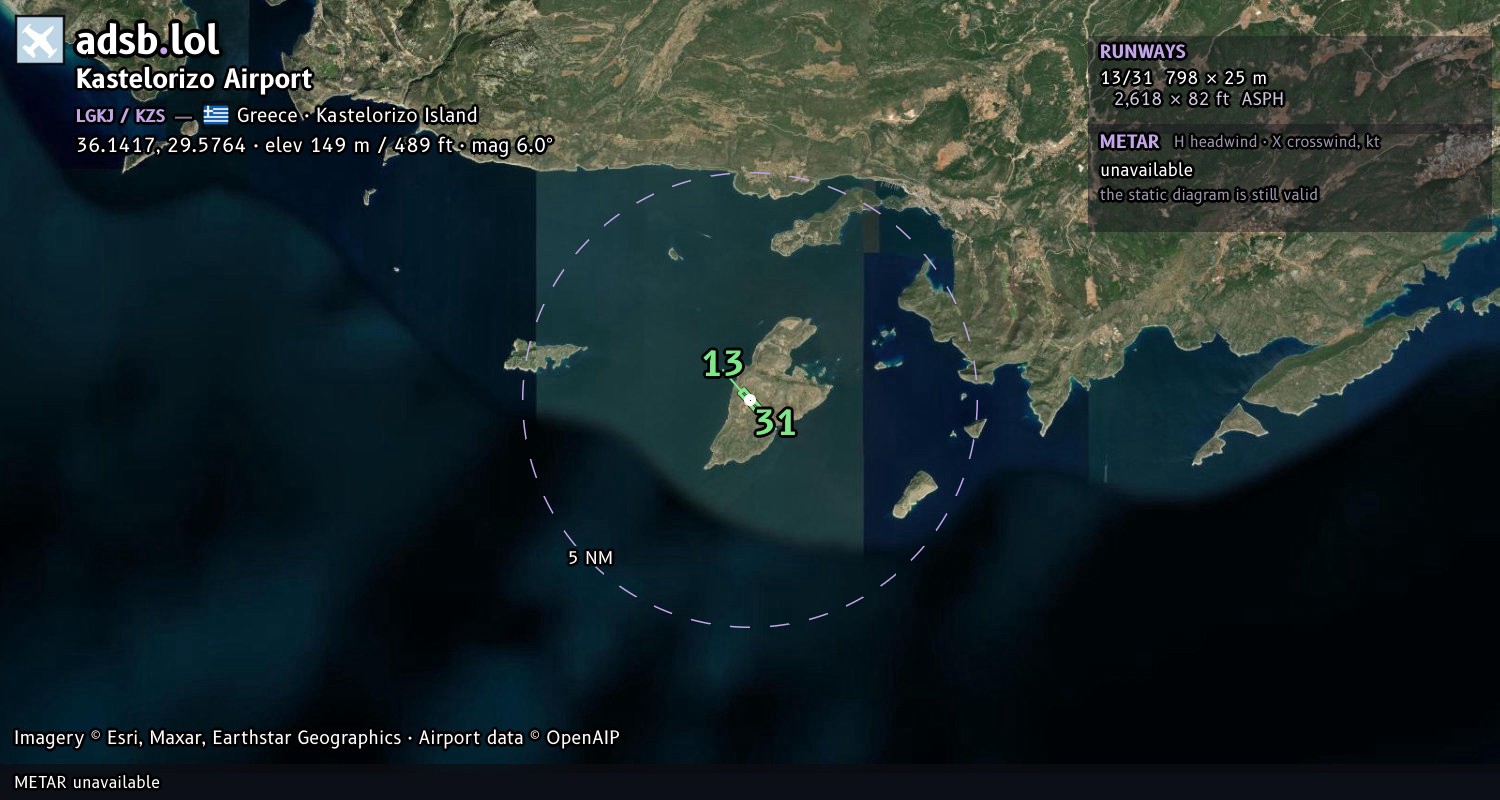
Task: Click the runway 31 end label
Action: 775,423
